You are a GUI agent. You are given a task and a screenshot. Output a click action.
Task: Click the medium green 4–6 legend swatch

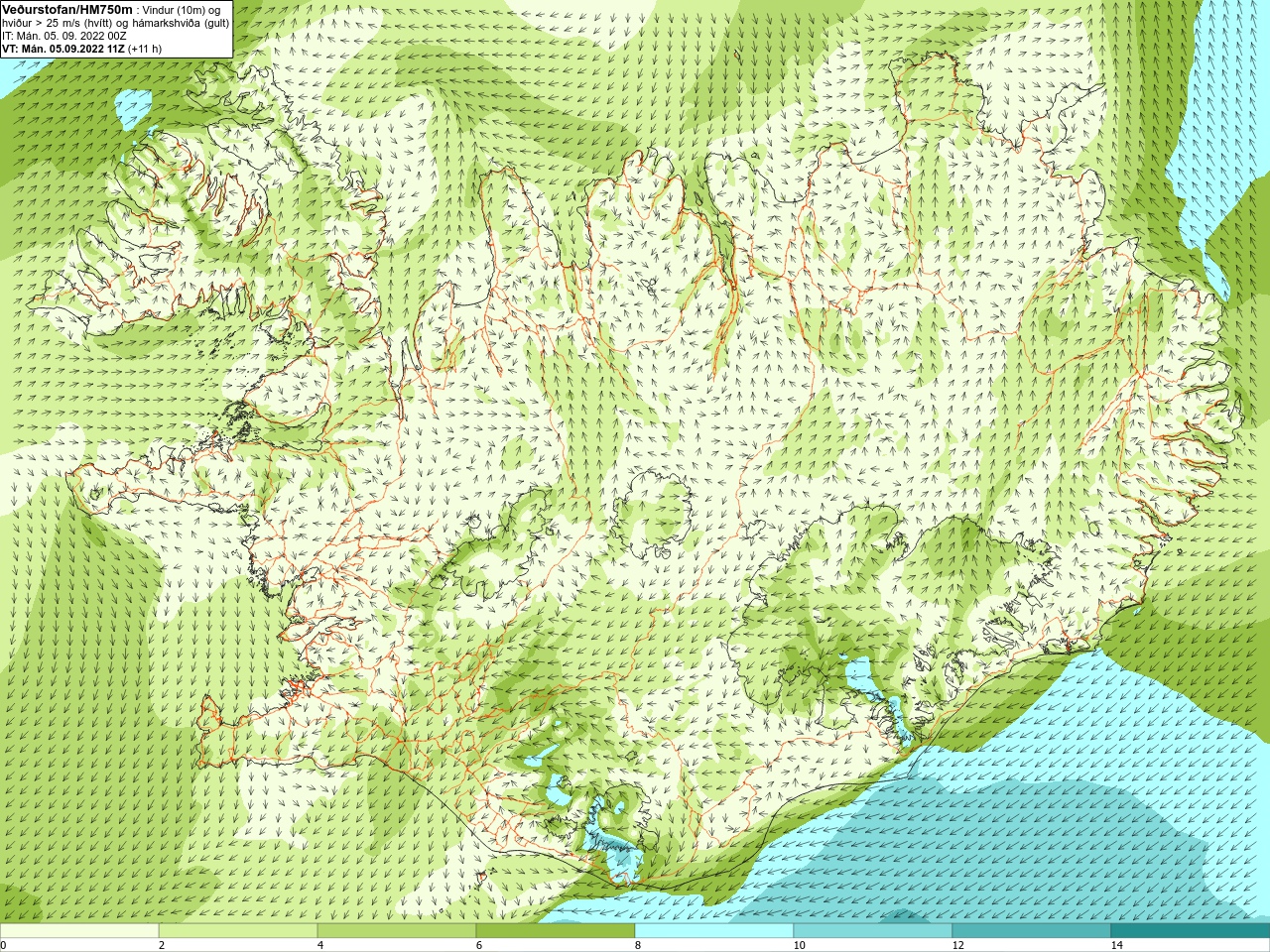397,931
